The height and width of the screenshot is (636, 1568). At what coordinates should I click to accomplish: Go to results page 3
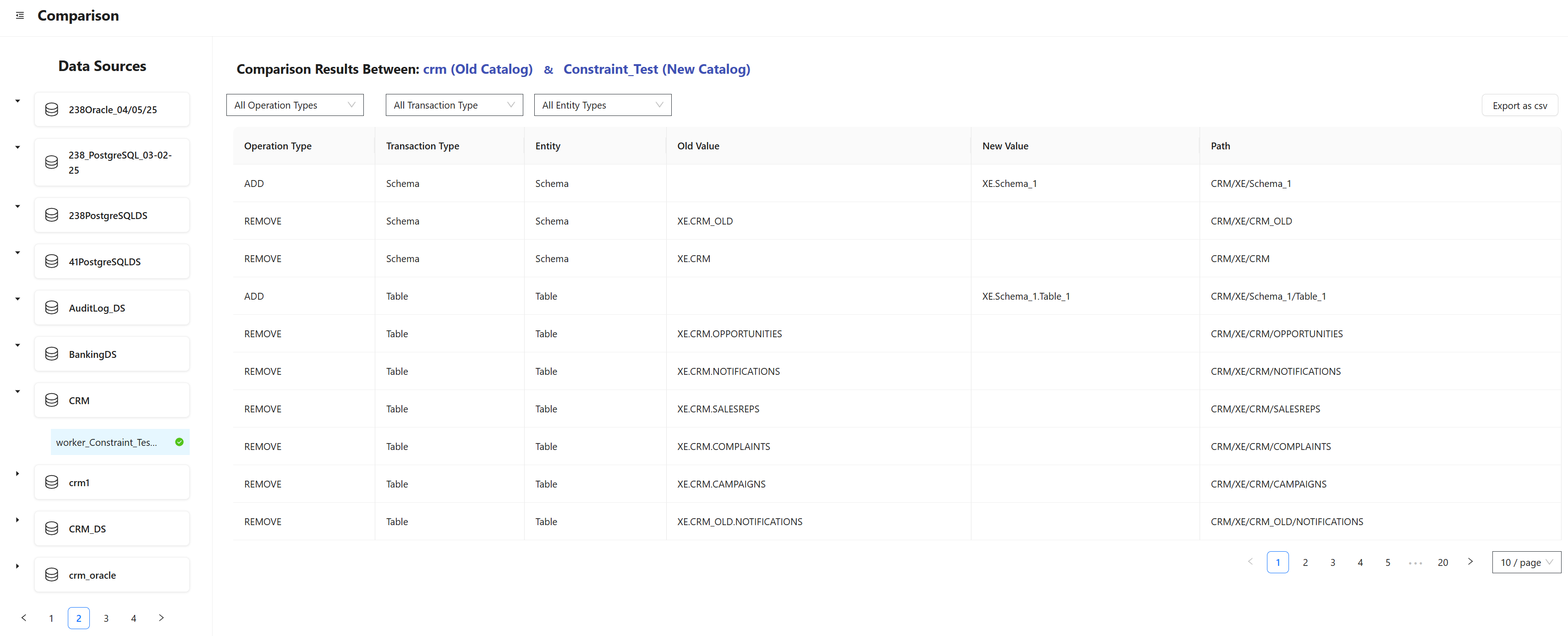point(1332,562)
